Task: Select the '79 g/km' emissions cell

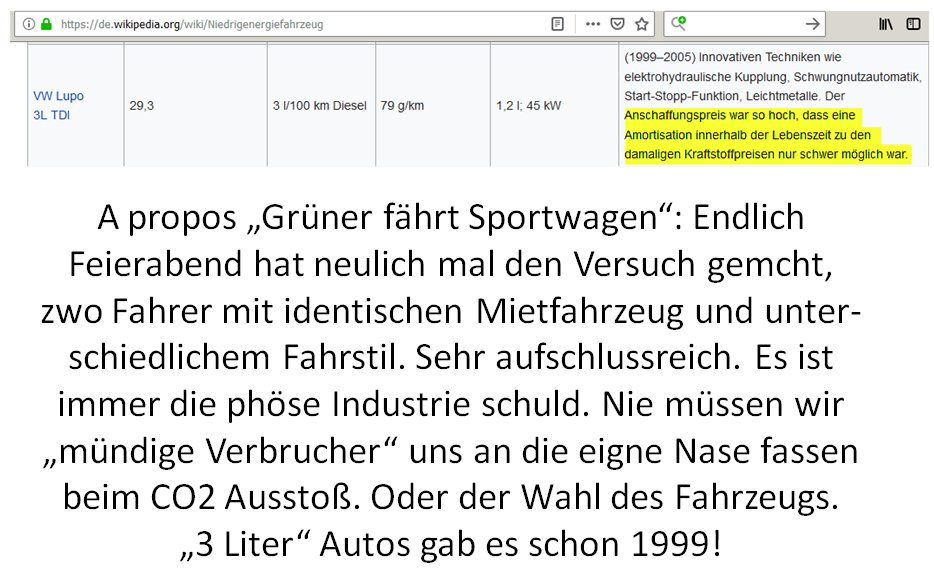Action: click(x=403, y=105)
